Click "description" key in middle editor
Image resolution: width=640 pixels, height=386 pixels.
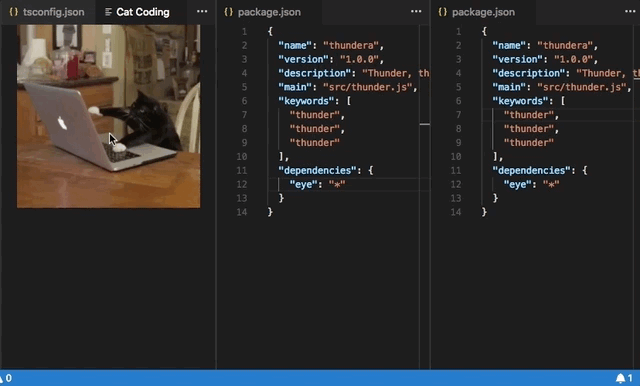coord(315,73)
